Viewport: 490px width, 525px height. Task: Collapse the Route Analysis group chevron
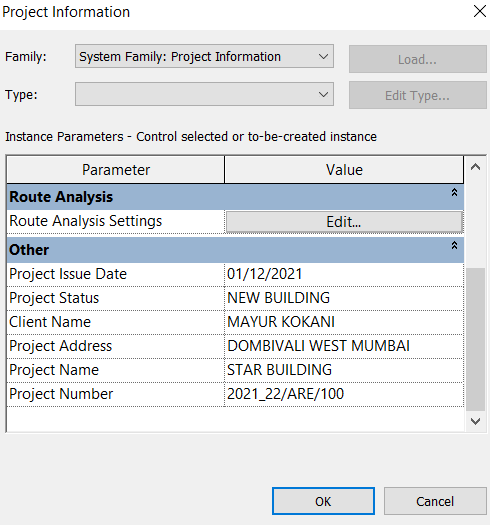point(454,193)
